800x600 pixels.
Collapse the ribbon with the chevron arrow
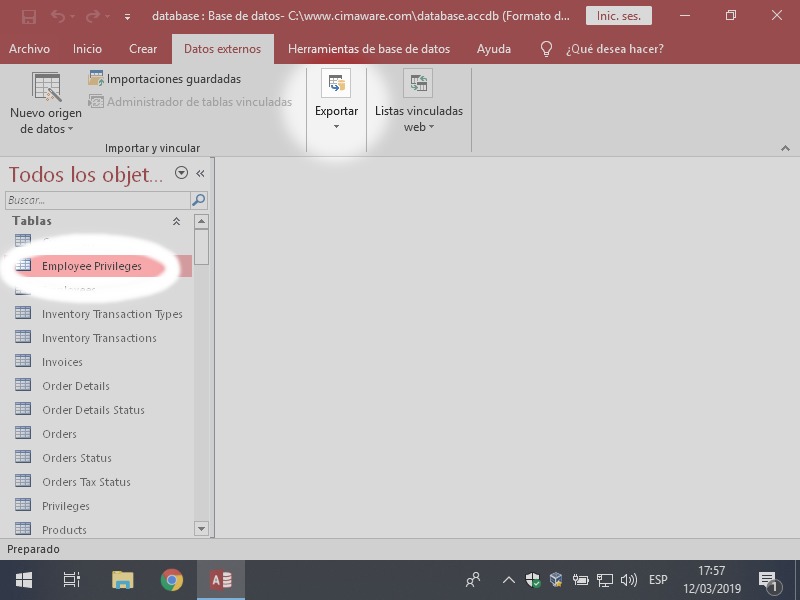tap(785, 148)
